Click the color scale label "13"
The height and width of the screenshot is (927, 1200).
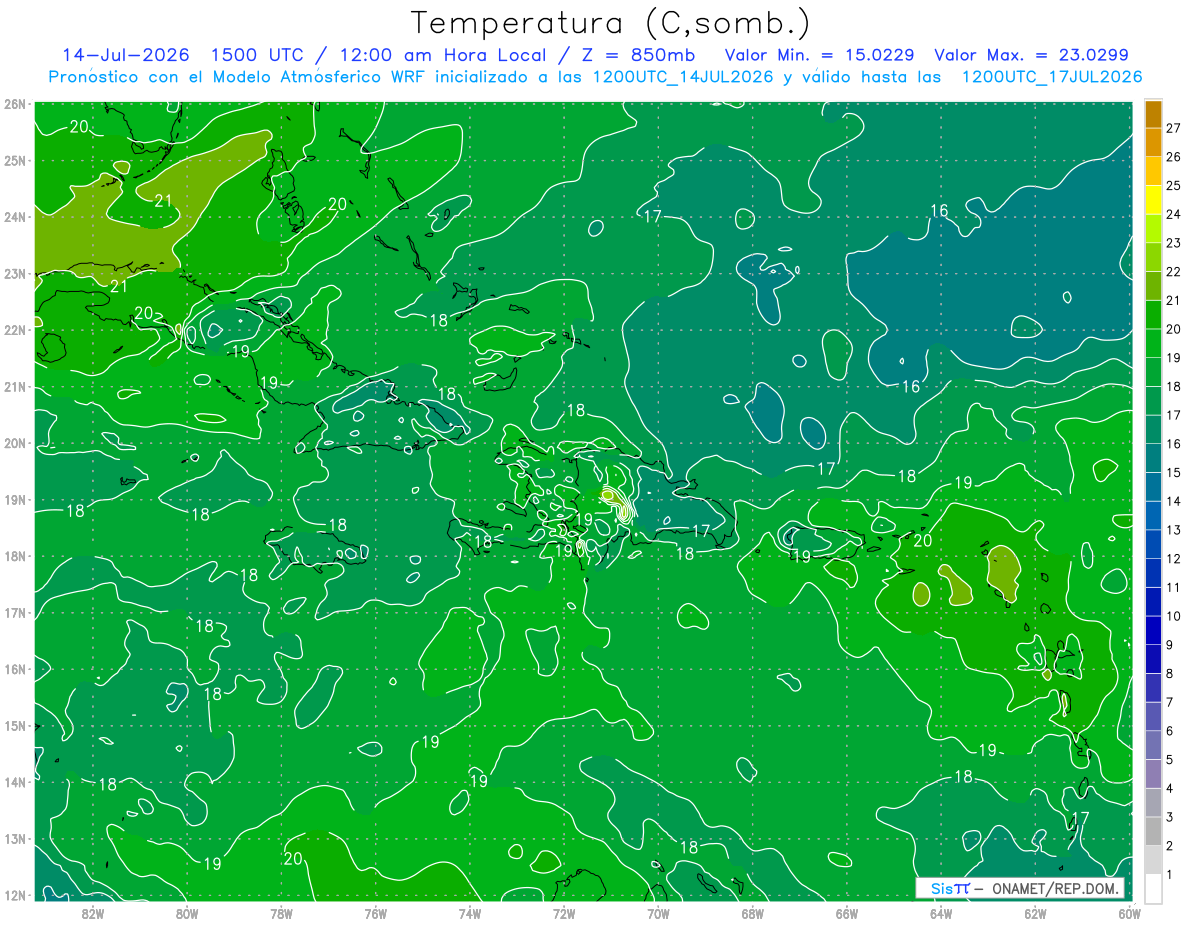(x=1174, y=530)
